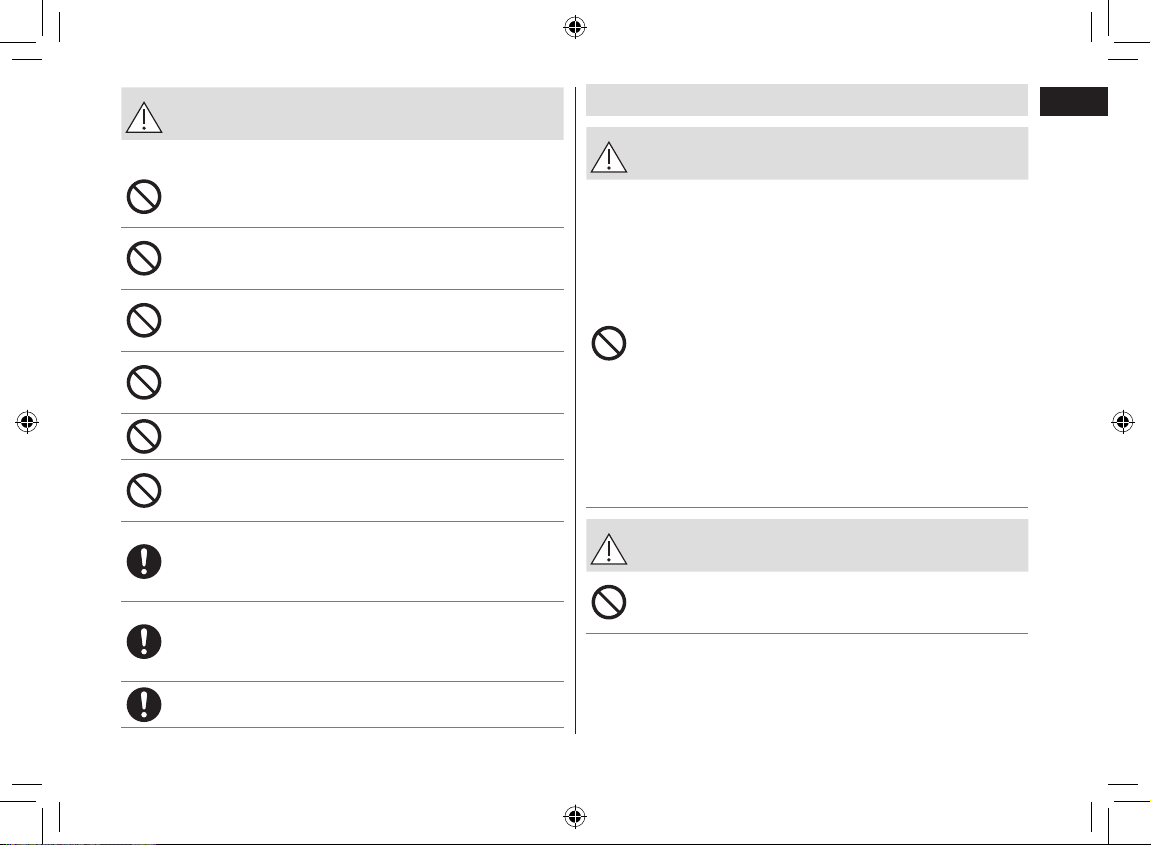Click the registration crosshair mark at top center
The image size is (1151, 845).
coord(575,28)
